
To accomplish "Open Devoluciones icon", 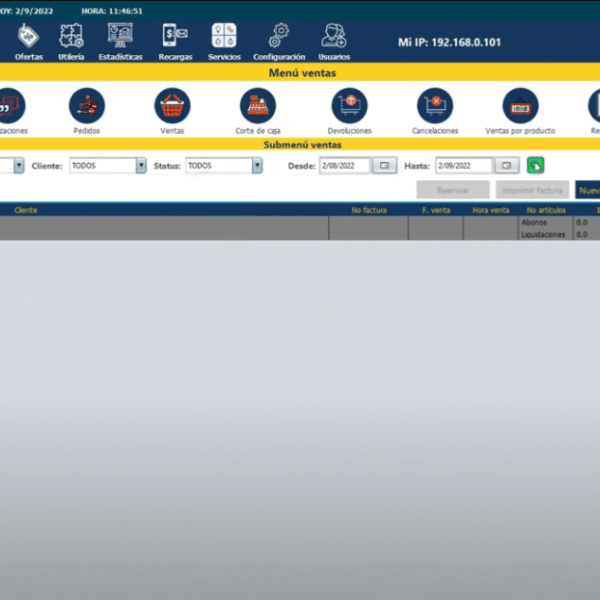I will [349, 105].
